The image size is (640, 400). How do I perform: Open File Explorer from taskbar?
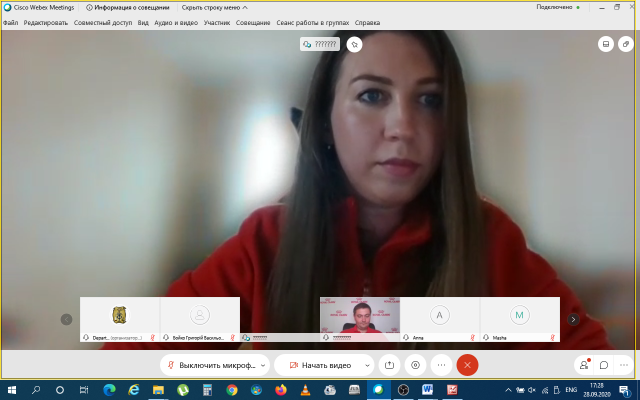(158, 390)
